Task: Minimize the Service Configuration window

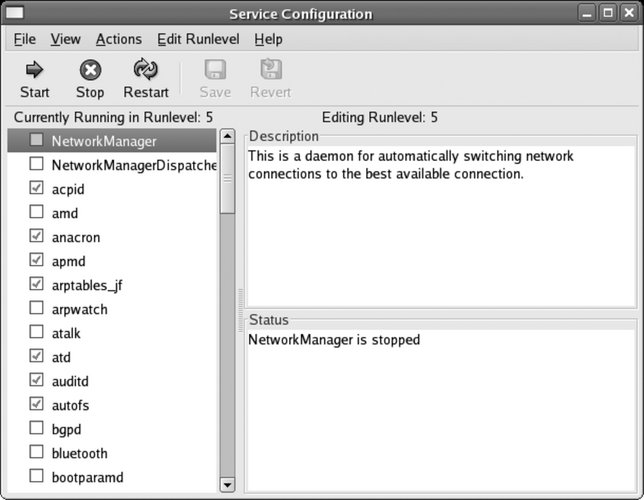Action: [587, 14]
